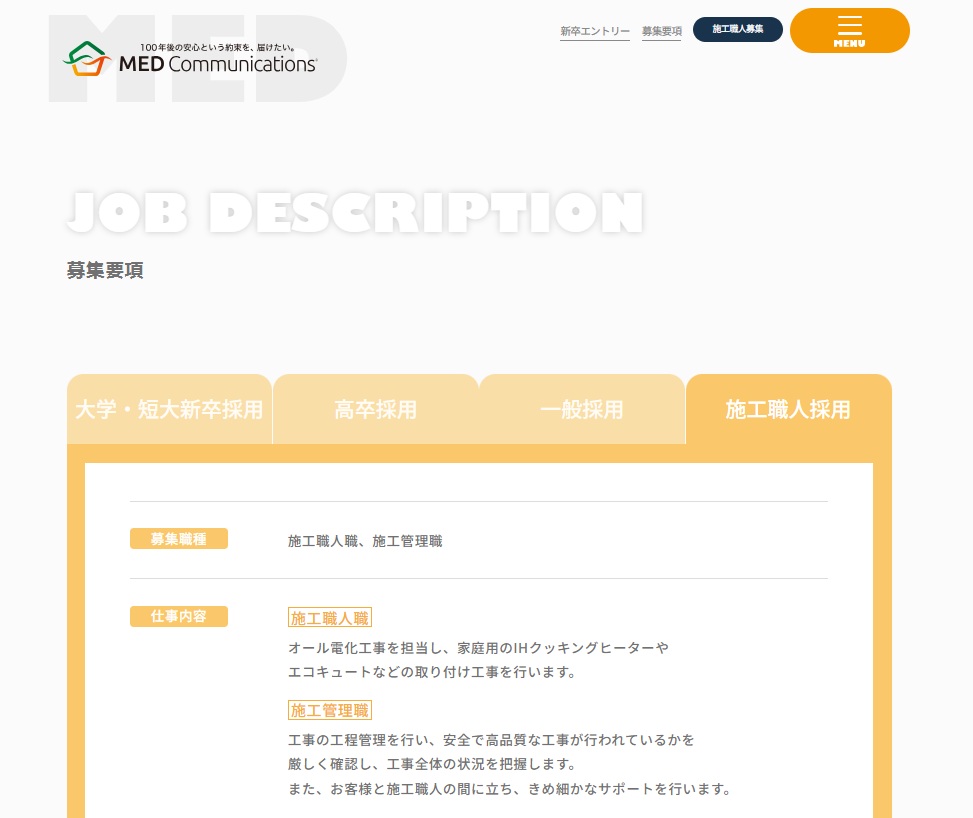Screen dimensions: 973x818
Task: Open the 新卒エントリー header link
Action: coord(594,31)
